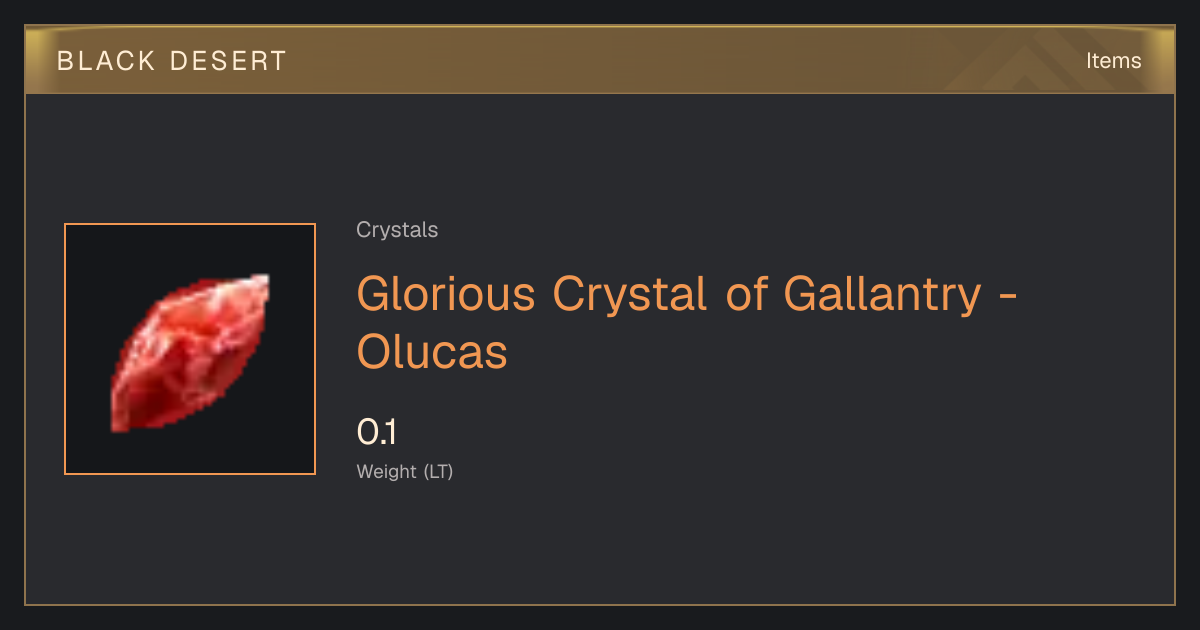Click the lower dark tip of the crystal
Viewport: 1200px width, 630px height.
(122, 420)
